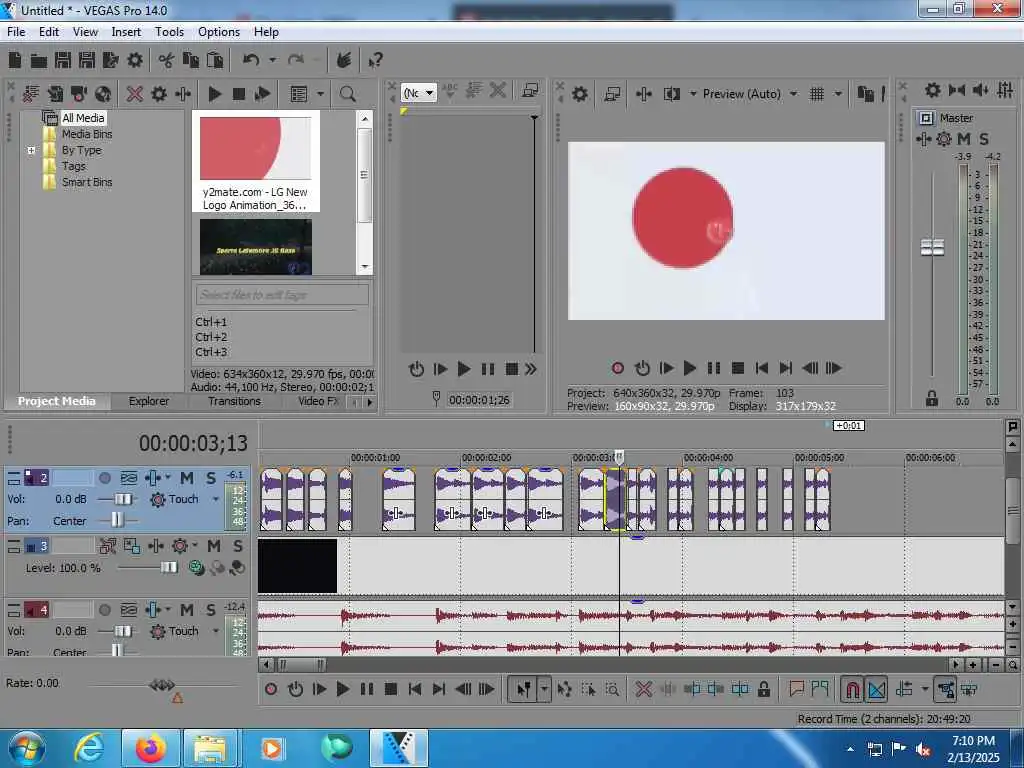Start preview of selected media in Project Media
The image size is (1024, 768).
214,94
